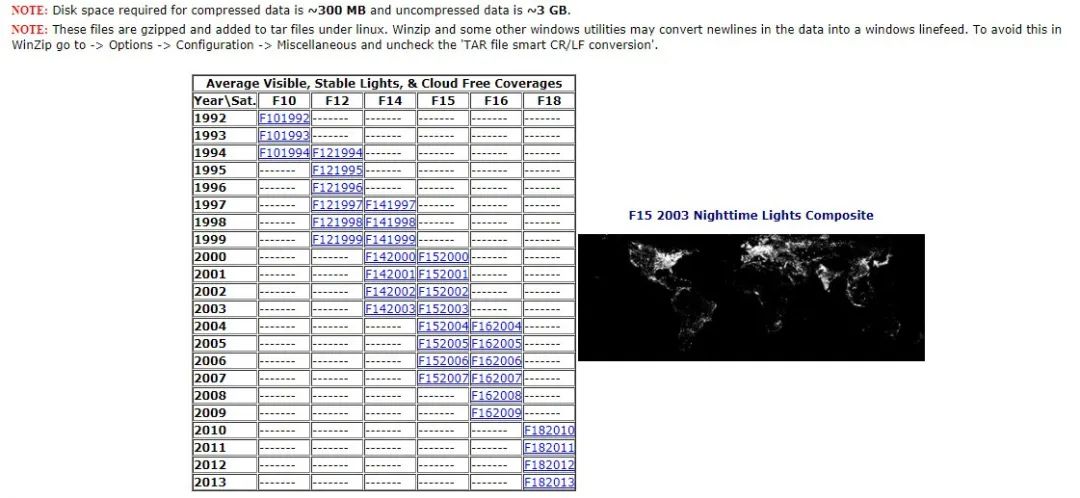The width and height of the screenshot is (1080, 498).
Task: Click the F14 column header
Action: [391, 101]
